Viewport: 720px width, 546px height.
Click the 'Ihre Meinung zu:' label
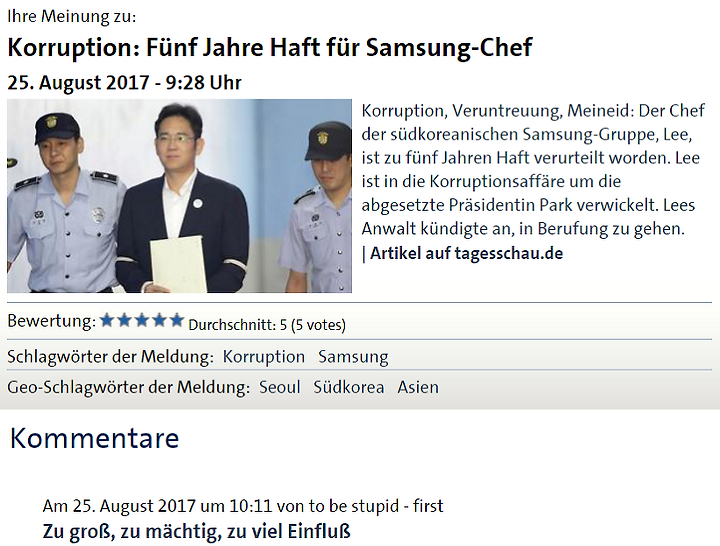click(72, 17)
